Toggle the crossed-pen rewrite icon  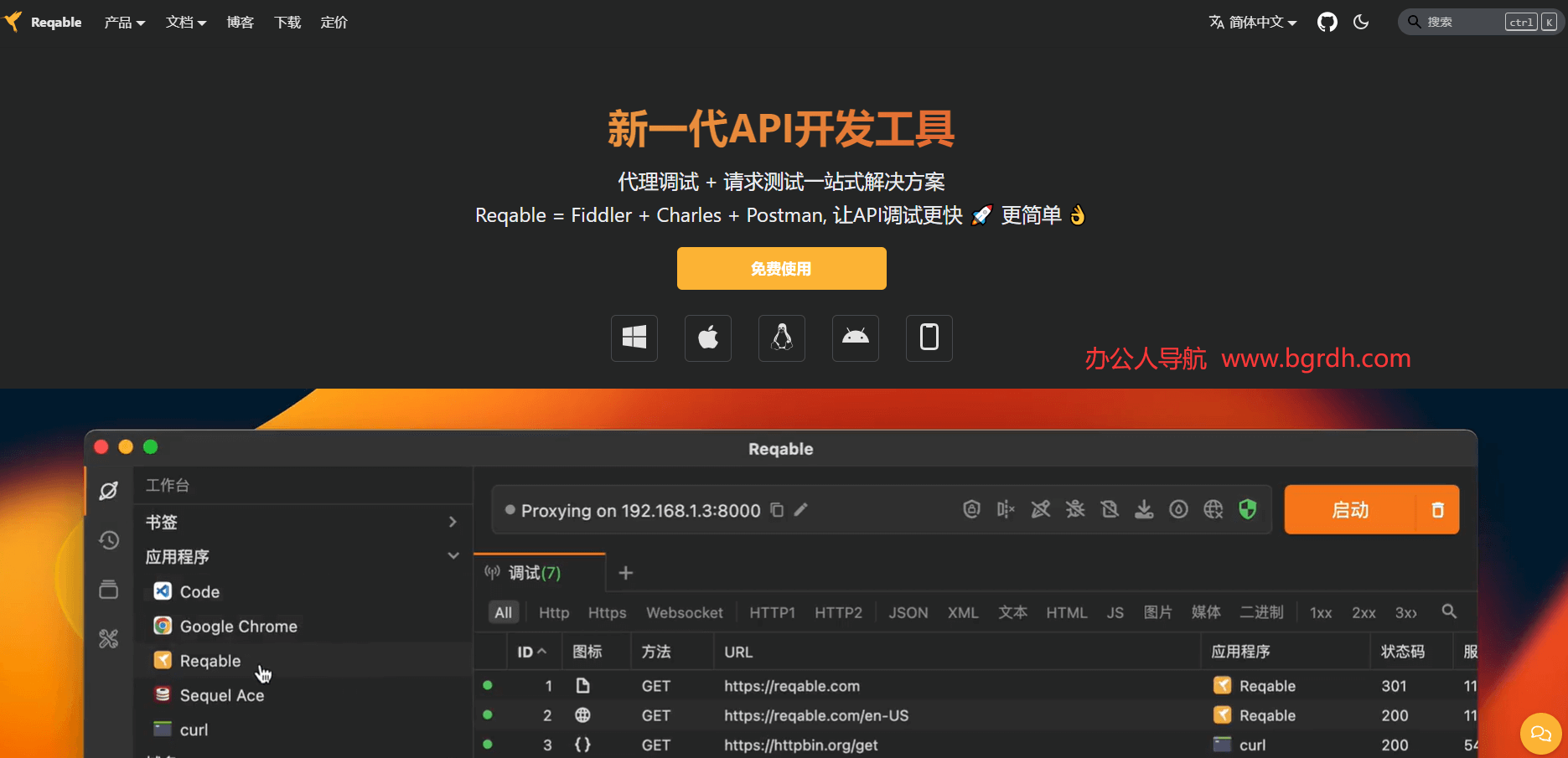tap(1040, 509)
